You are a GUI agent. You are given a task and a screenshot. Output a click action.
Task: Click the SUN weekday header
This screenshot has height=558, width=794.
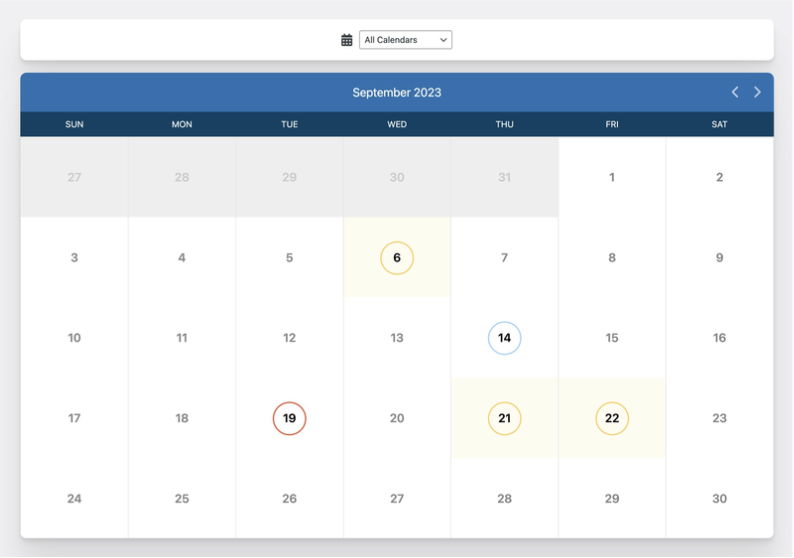[74, 124]
